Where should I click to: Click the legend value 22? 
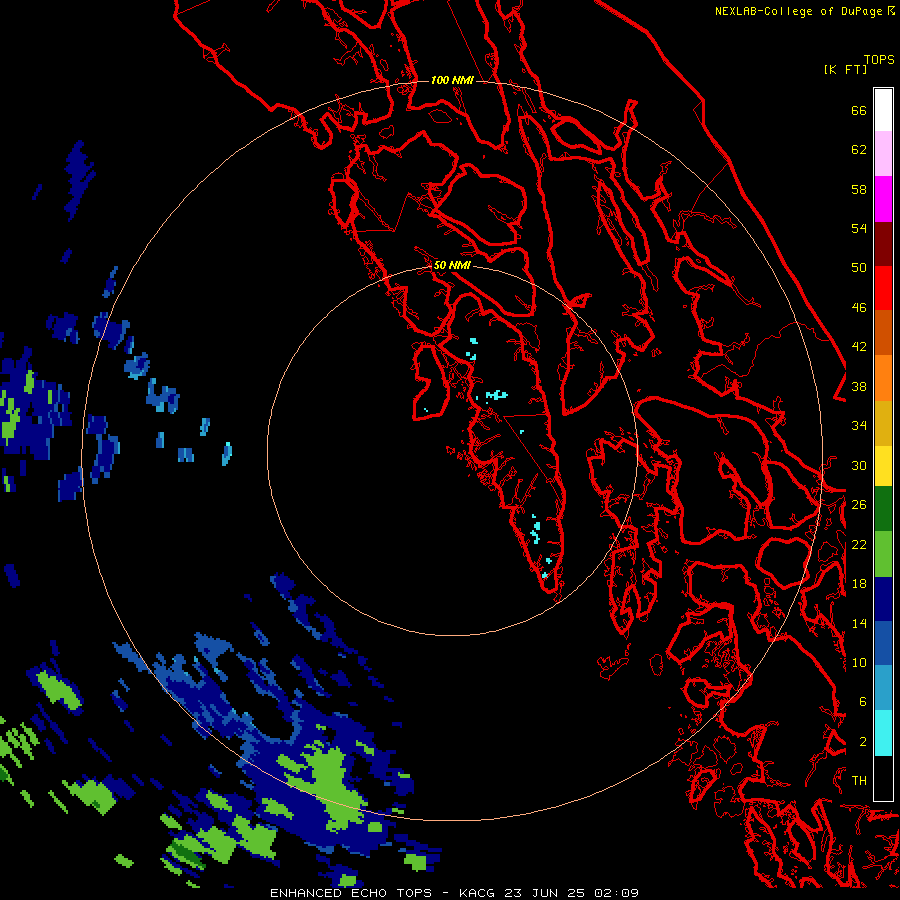tap(859, 544)
